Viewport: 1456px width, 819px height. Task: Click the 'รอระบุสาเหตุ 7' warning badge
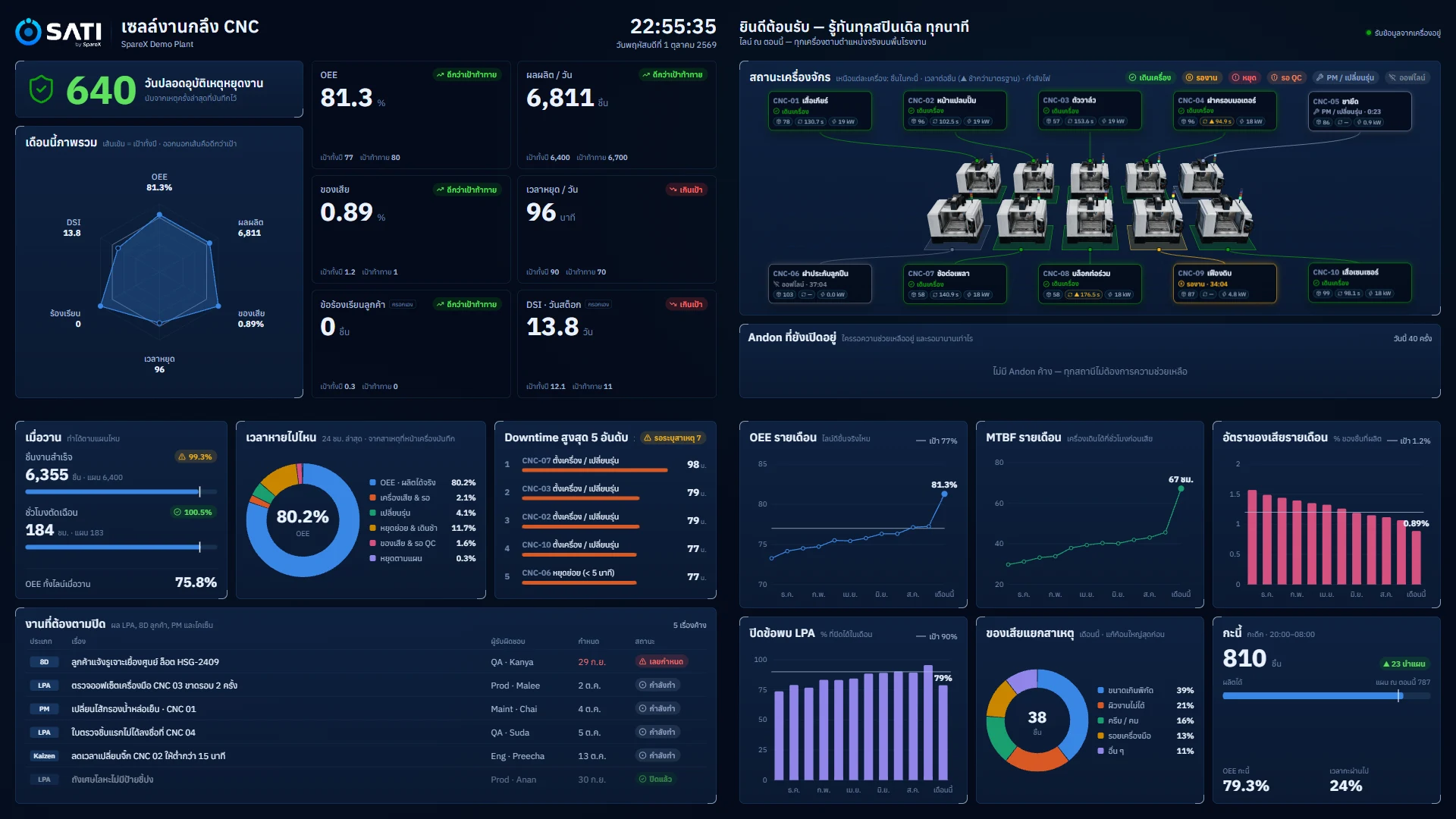[673, 438]
